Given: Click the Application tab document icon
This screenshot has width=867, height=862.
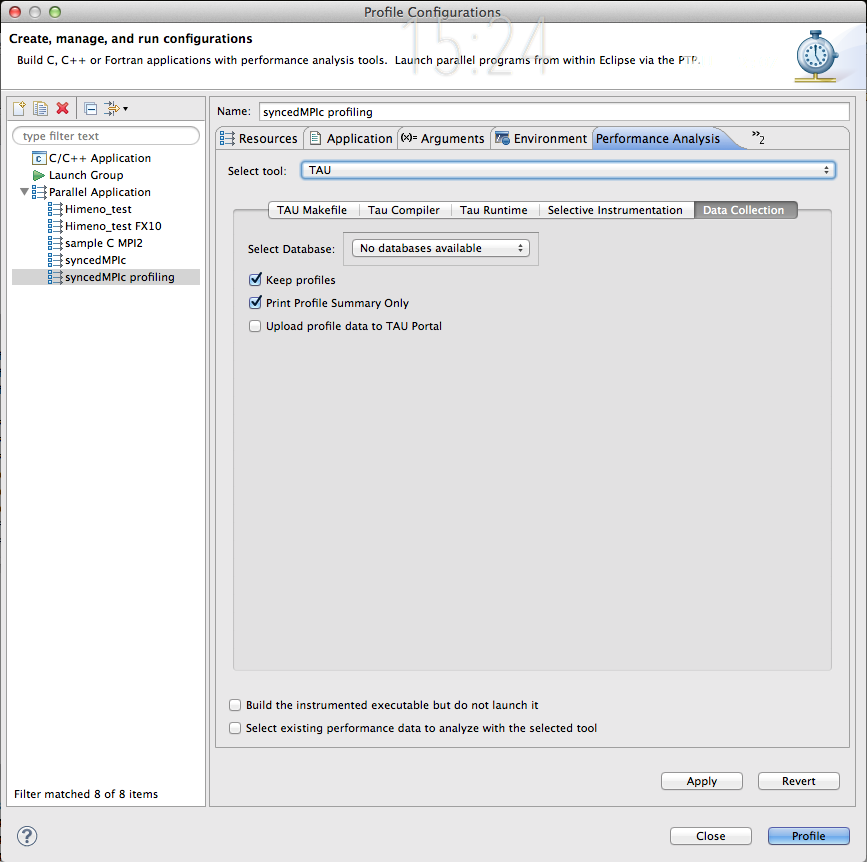Looking at the screenshot, I should 315,138.
